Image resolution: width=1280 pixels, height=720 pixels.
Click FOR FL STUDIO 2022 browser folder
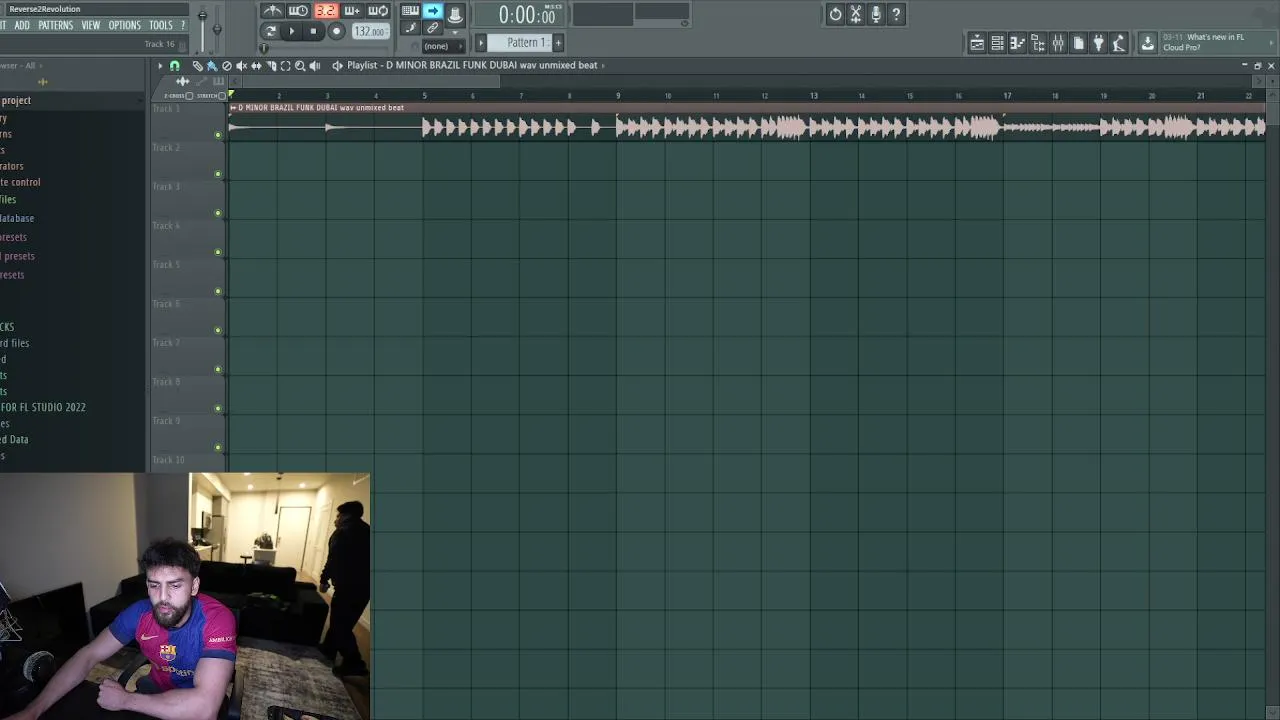[x=43, y=407]
